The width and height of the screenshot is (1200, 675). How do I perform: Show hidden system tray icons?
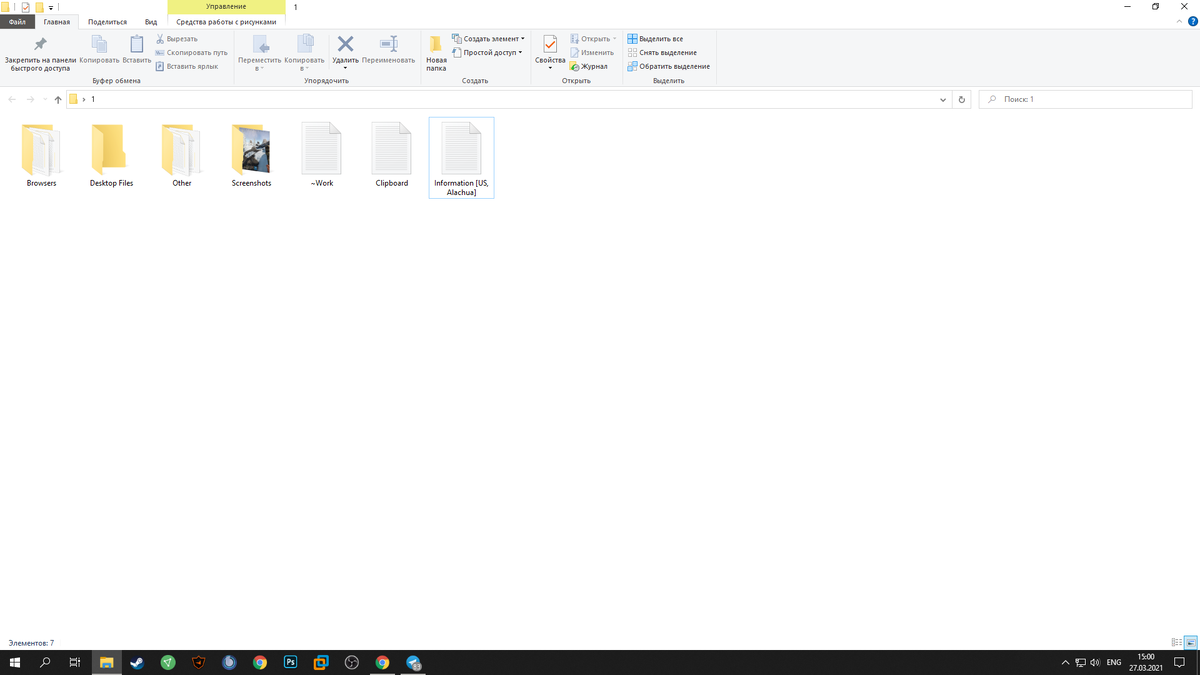(x=1065, y=662)
